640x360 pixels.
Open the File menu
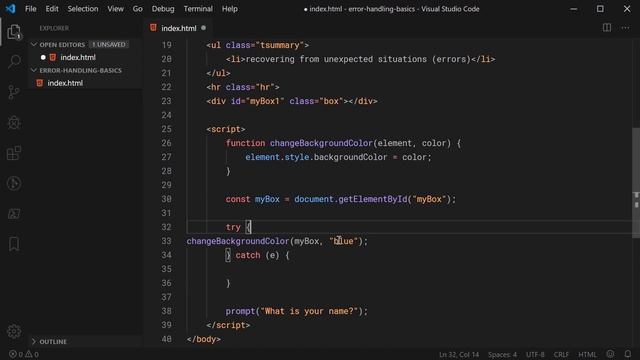(31, 9)
